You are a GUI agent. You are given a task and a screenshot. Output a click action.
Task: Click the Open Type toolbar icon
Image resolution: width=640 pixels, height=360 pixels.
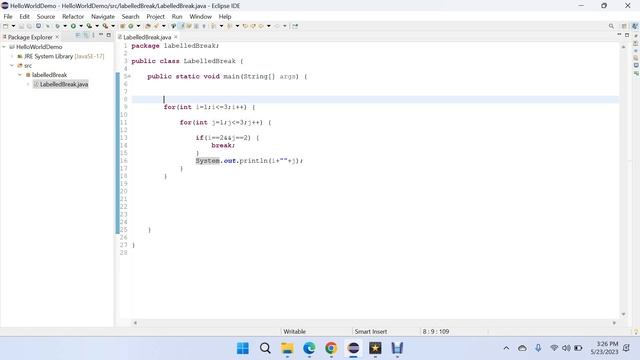[x=148, y=26]
